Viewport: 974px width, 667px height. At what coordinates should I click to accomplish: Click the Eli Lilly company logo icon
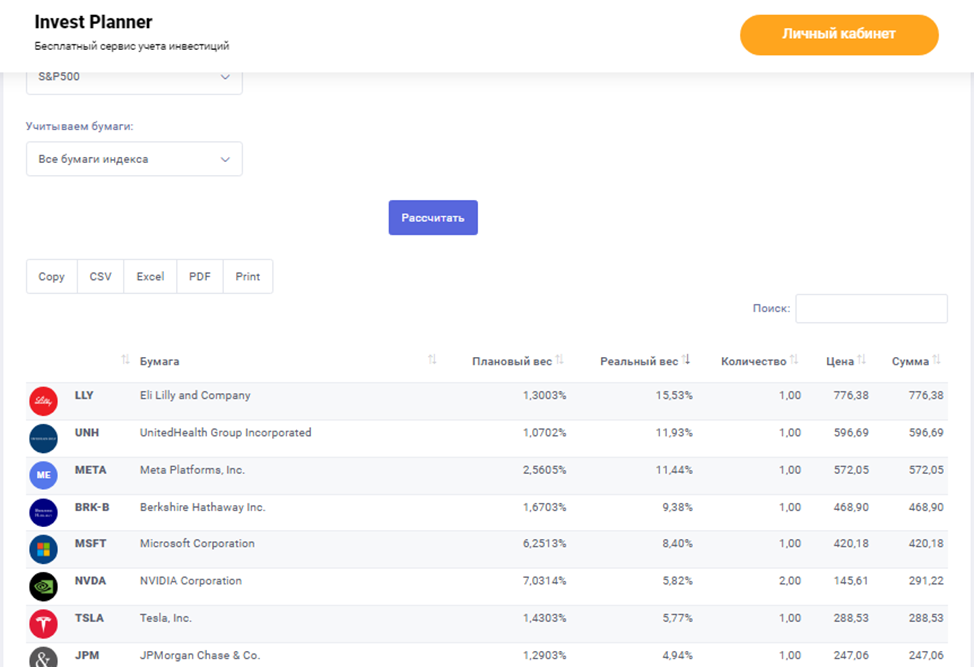click(43, 401)
